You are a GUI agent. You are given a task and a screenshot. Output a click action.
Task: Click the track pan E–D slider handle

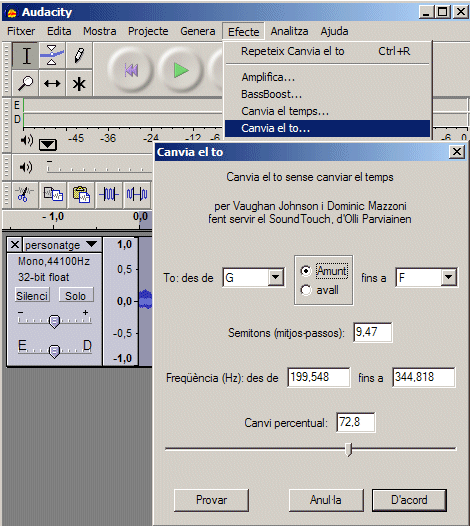pyautogui.click(x=54, y=352)
